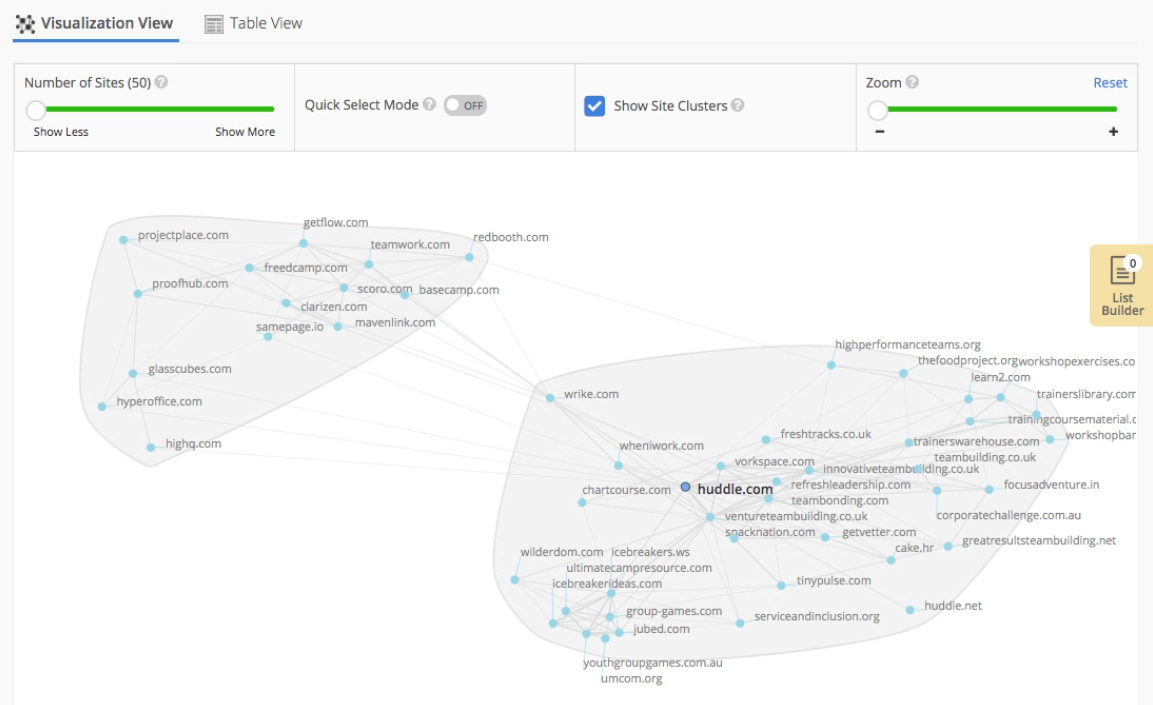The height and width of the screenshot is (705, 1153).
Task: Click the Number of Sites slider handle
Action: point(36,108)
